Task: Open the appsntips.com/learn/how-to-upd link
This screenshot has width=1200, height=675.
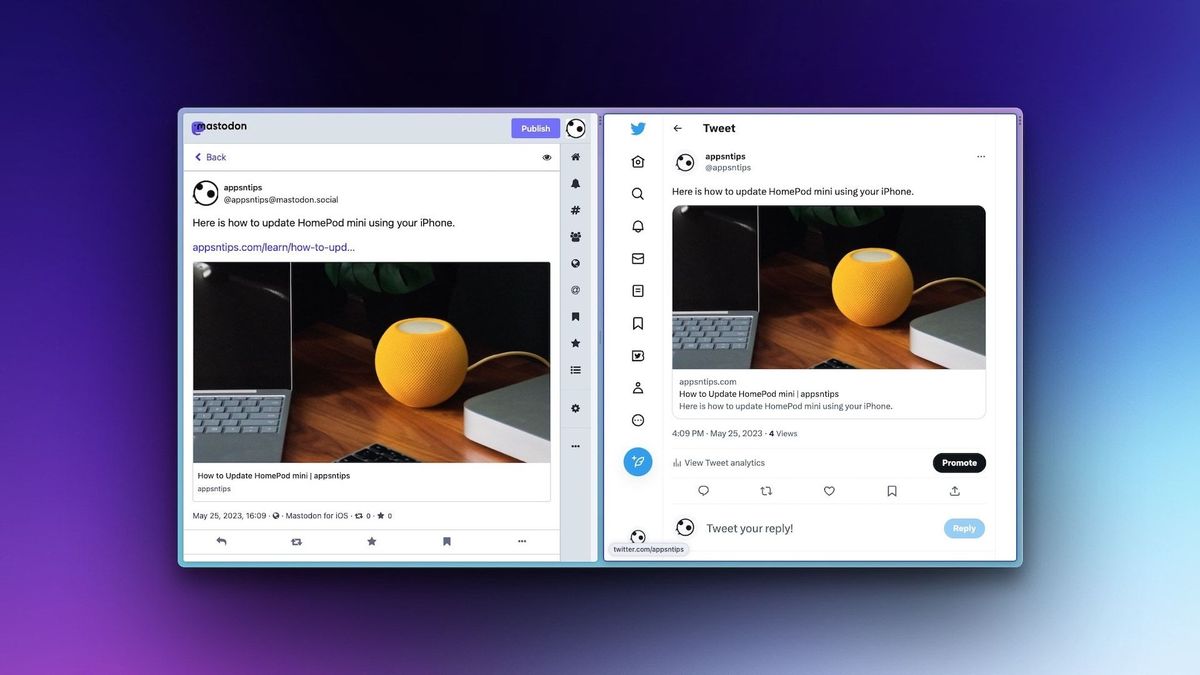Action: (x=274, y=246)
